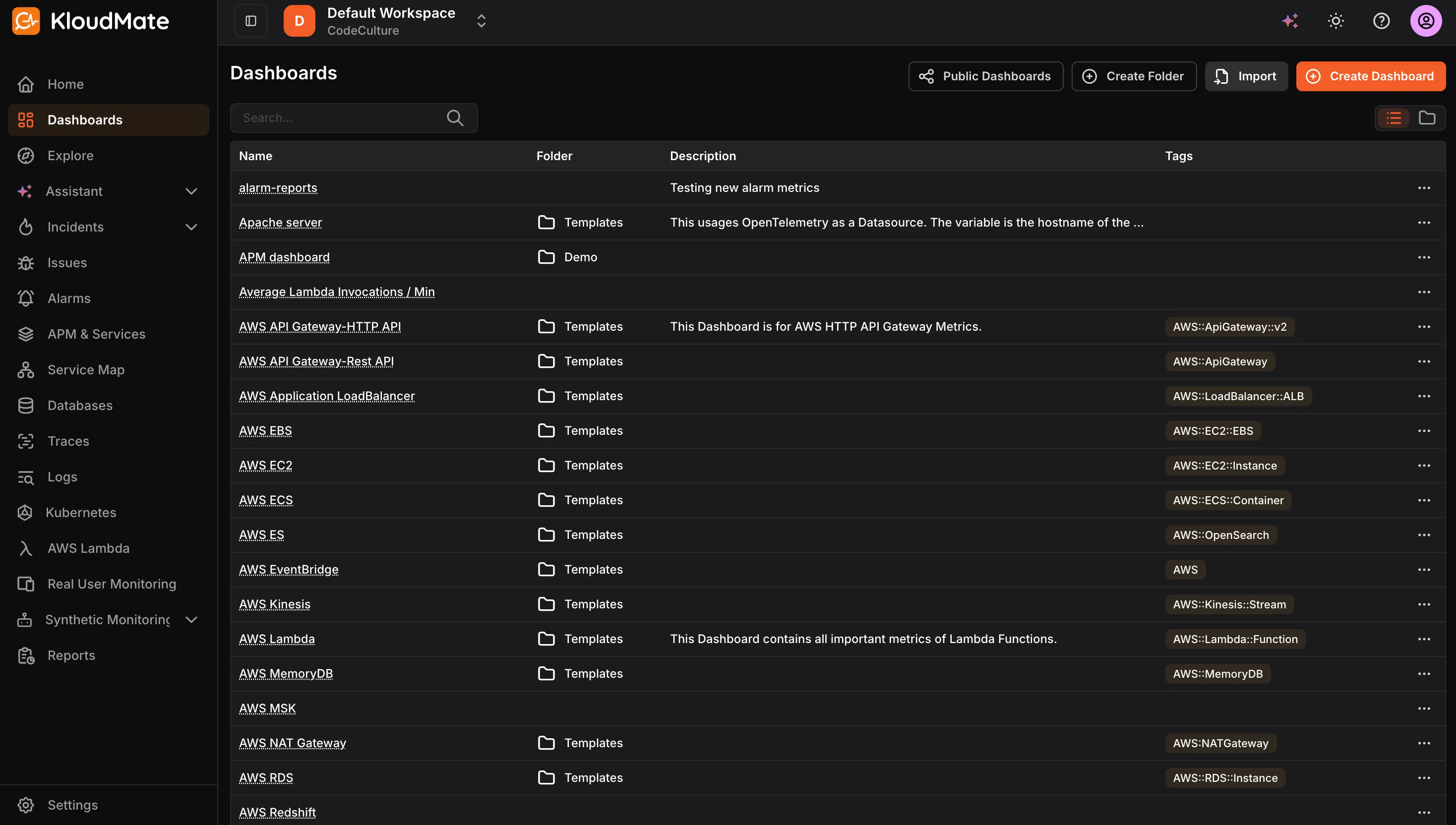Screen dimensions: 1456x825
Task: Click the Real User Monitoring icon
Action: tap(25, 584)
